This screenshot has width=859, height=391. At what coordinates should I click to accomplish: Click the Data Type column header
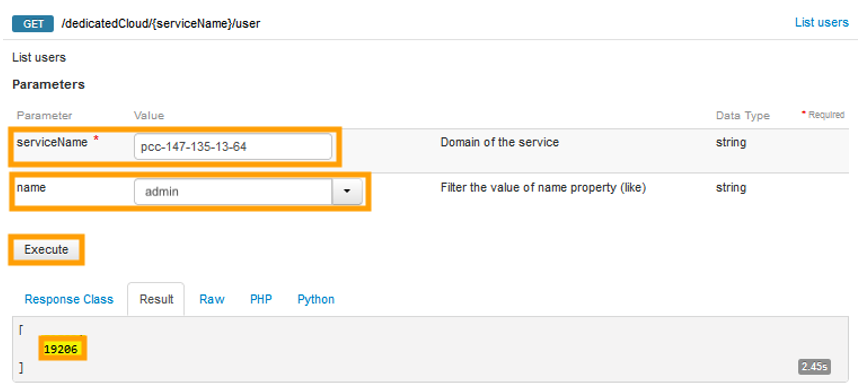[743, 116]
